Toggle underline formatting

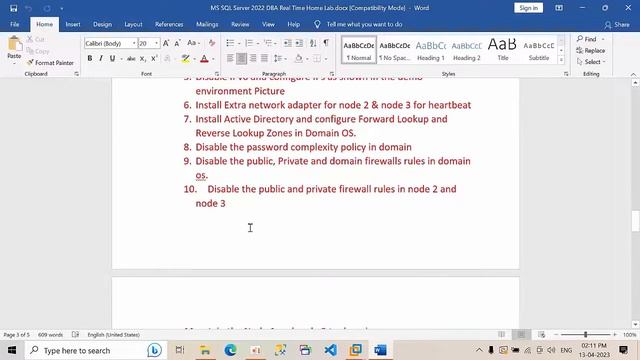(112, 59)
